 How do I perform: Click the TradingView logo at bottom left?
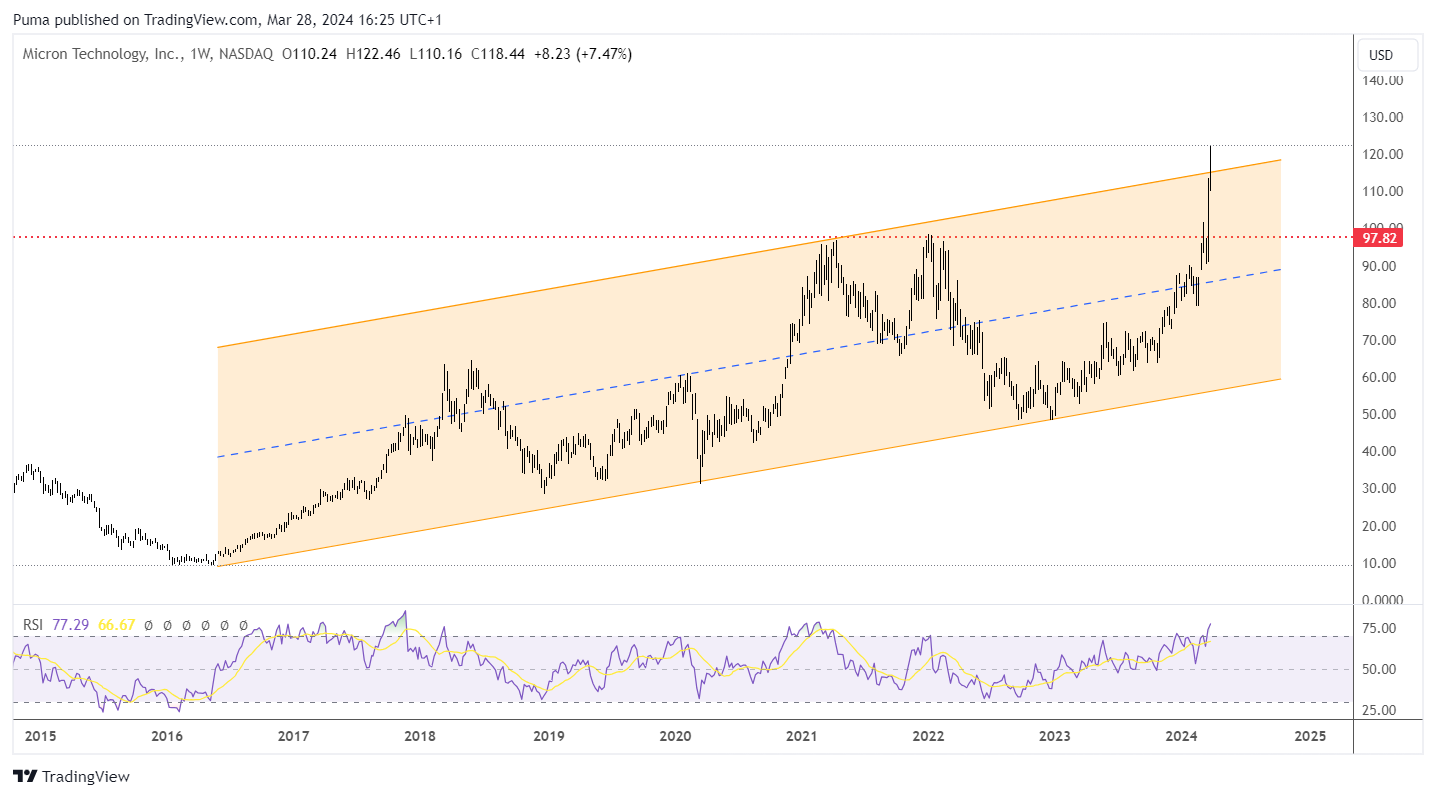click(x=71, y=776)
